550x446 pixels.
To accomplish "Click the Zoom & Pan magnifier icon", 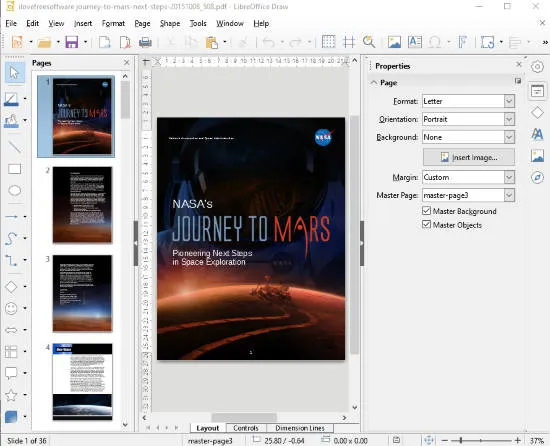I will 369,42.
